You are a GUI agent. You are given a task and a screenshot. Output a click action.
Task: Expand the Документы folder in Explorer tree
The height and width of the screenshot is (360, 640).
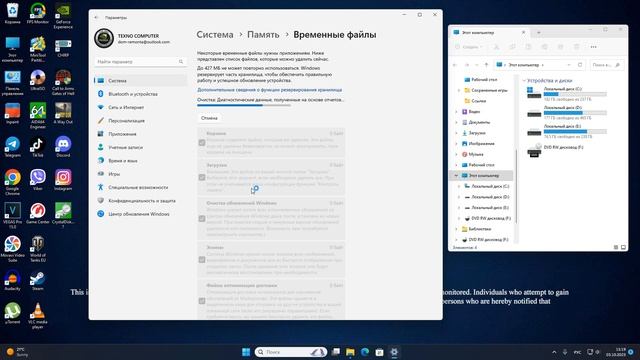[x=456, y=122]
